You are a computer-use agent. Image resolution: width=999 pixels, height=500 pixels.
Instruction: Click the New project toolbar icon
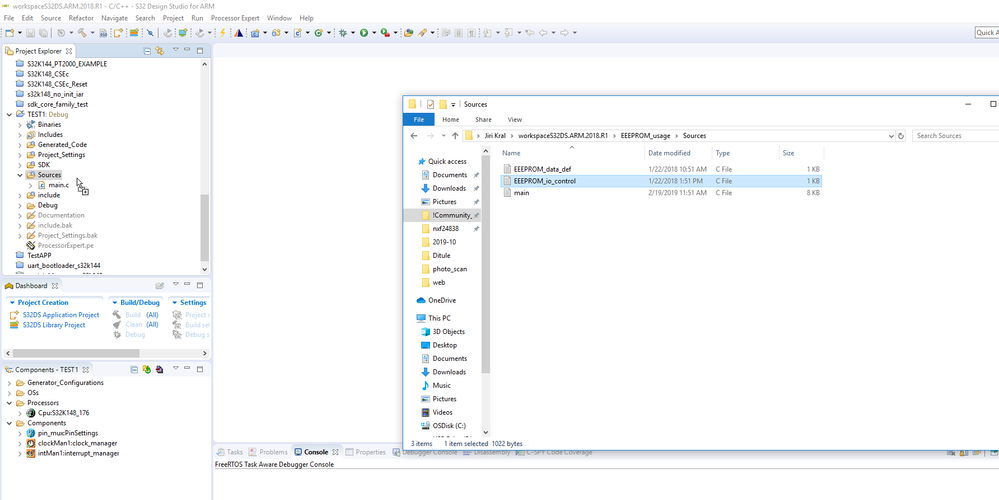[9, 32]
